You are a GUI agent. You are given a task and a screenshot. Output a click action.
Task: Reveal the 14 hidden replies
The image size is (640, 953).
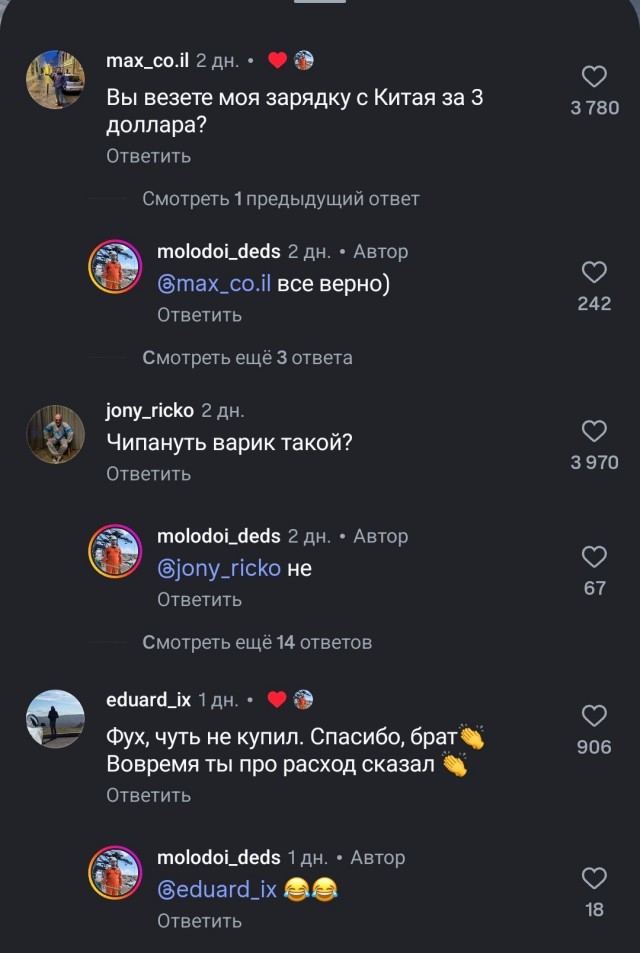point(258,644)
